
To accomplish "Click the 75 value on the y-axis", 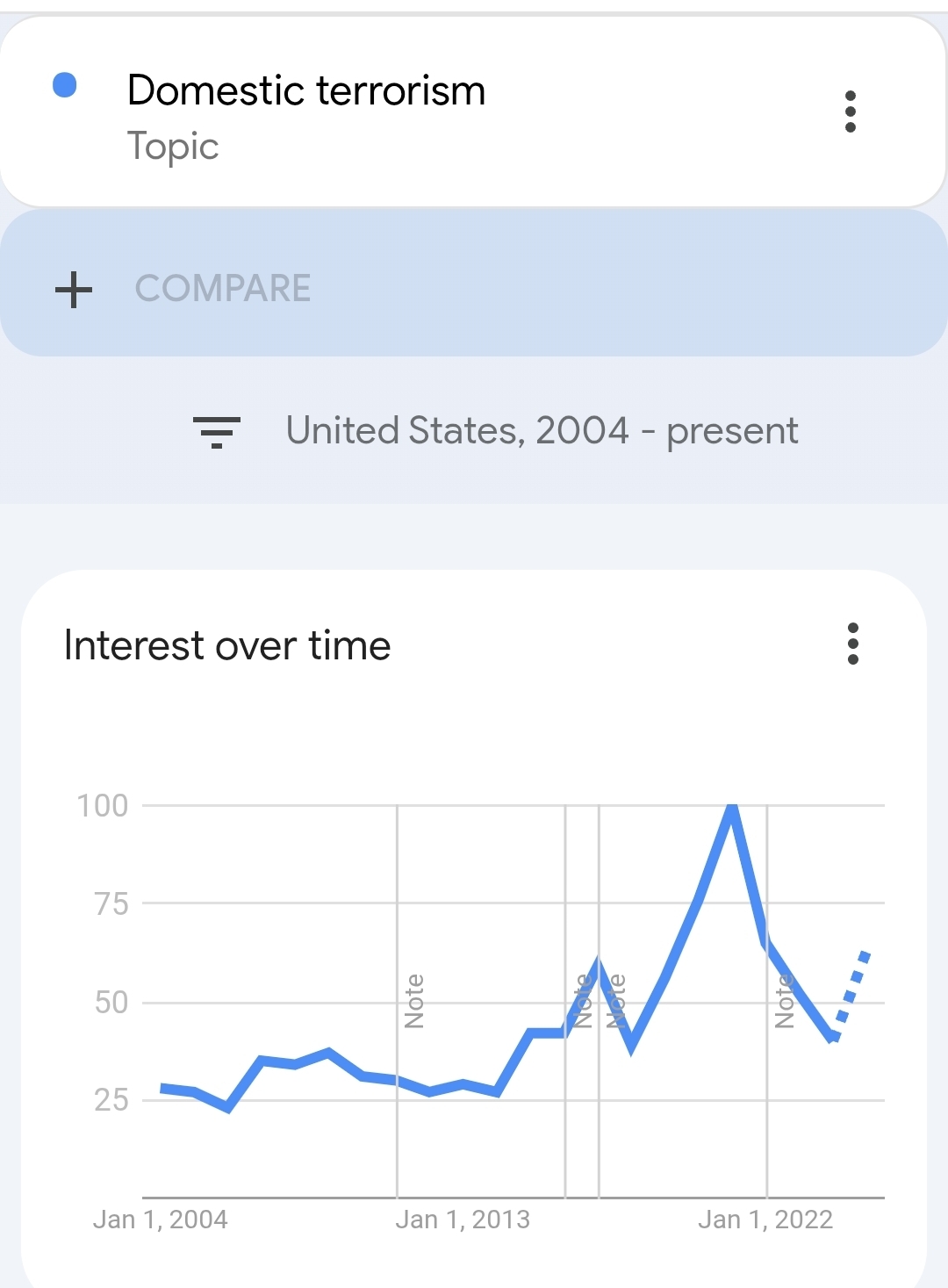I will [111, 903].
